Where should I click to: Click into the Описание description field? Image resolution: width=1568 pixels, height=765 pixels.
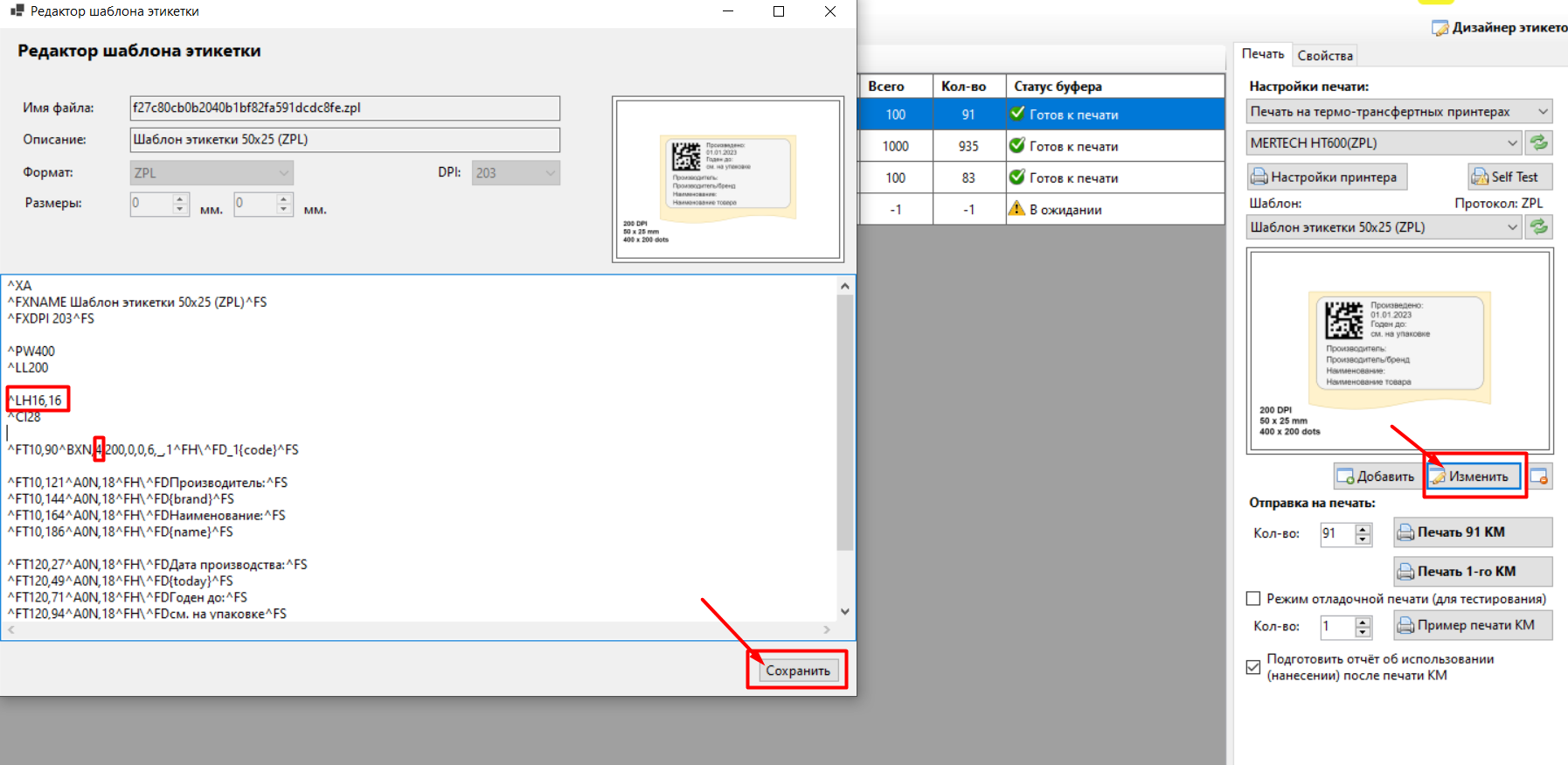pos(344,140)
